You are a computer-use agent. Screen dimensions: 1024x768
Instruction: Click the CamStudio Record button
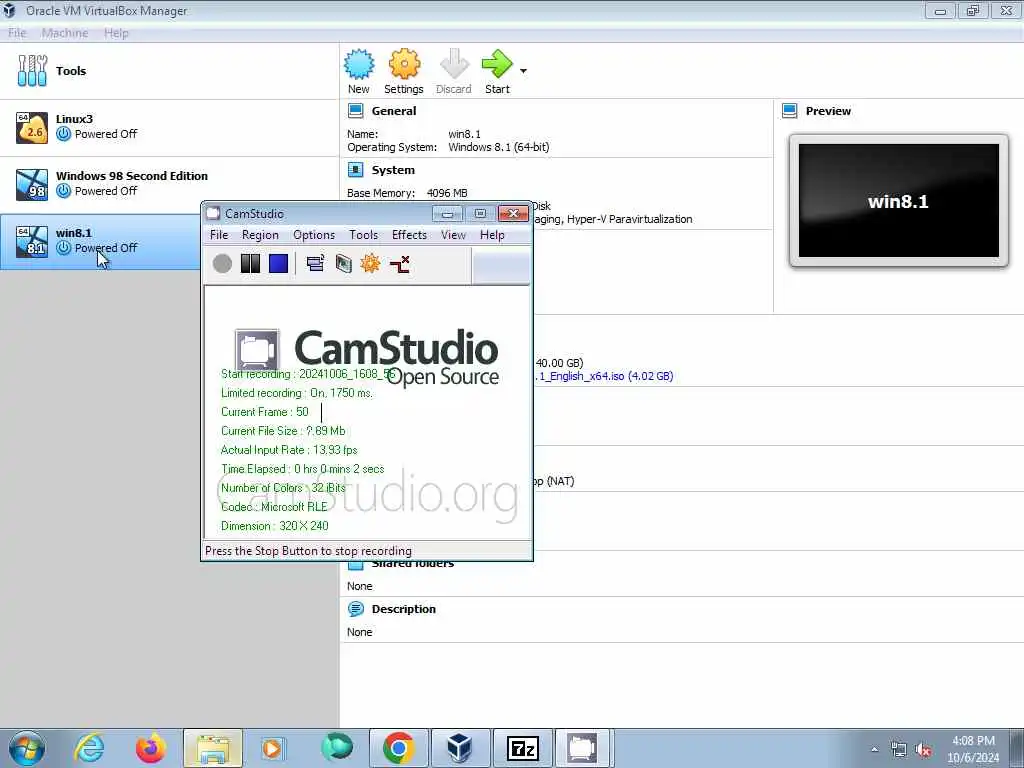222,263
